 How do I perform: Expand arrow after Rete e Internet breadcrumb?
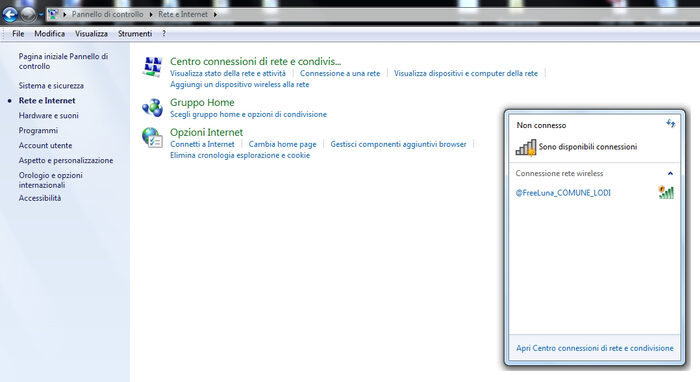[x=215, y=15]
